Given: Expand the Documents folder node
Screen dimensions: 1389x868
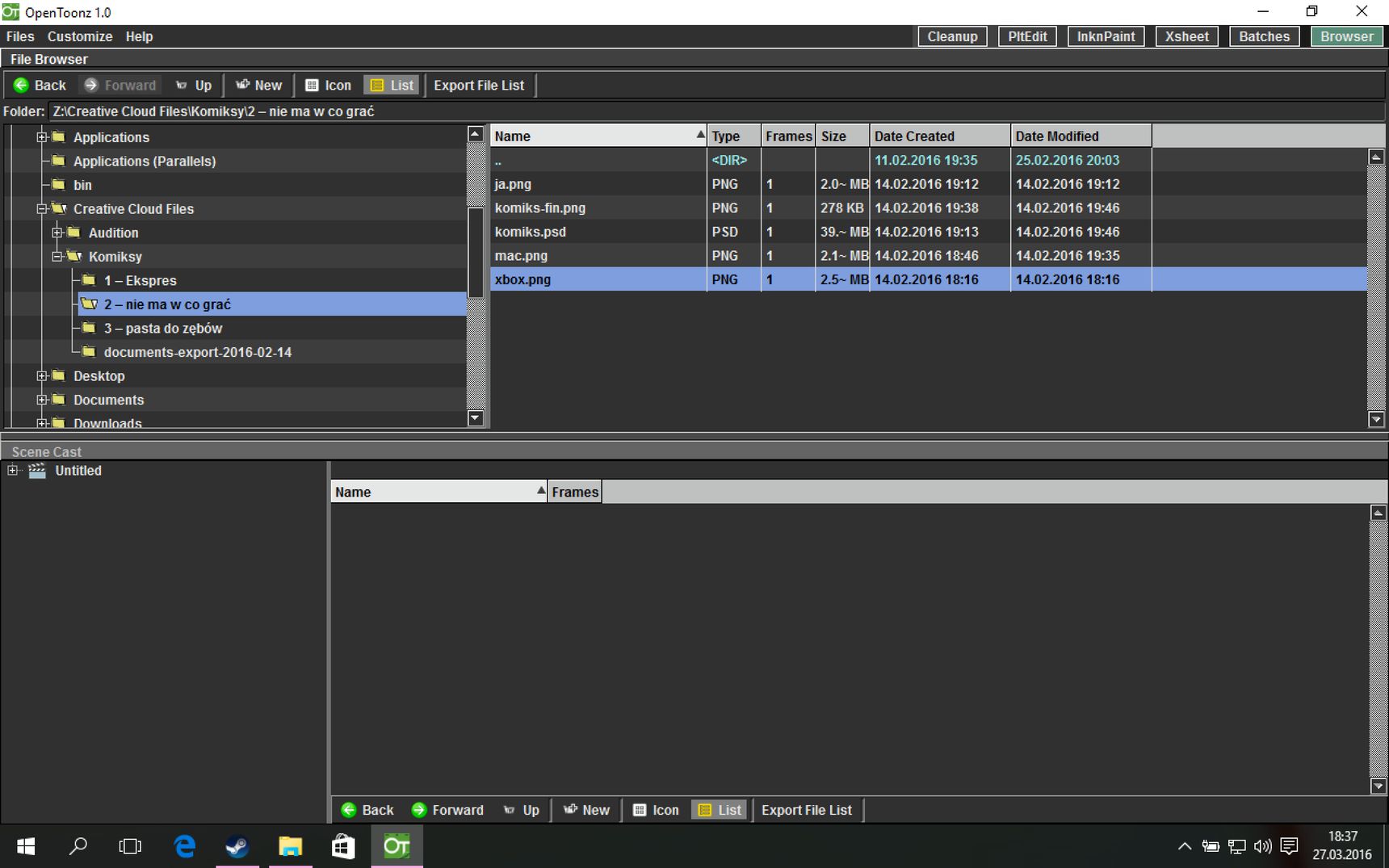Looking at the screenshot, I should [x=42, y=400].
